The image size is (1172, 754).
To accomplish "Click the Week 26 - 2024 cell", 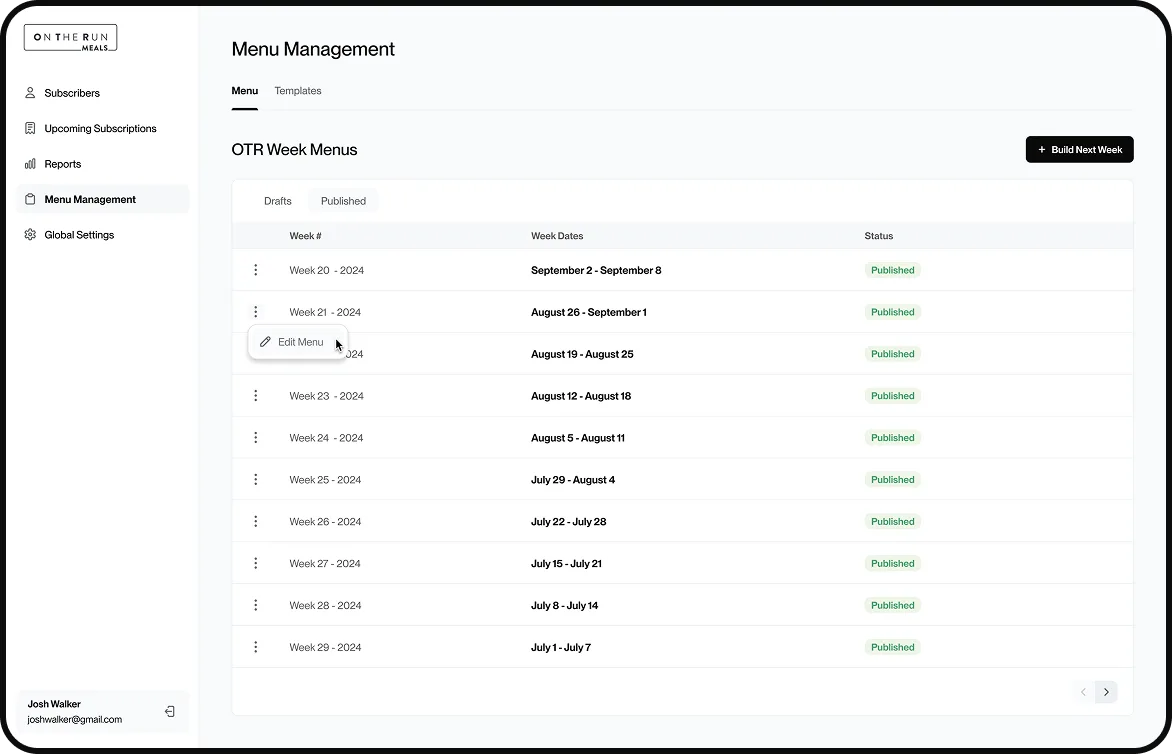I will [325, 522].
